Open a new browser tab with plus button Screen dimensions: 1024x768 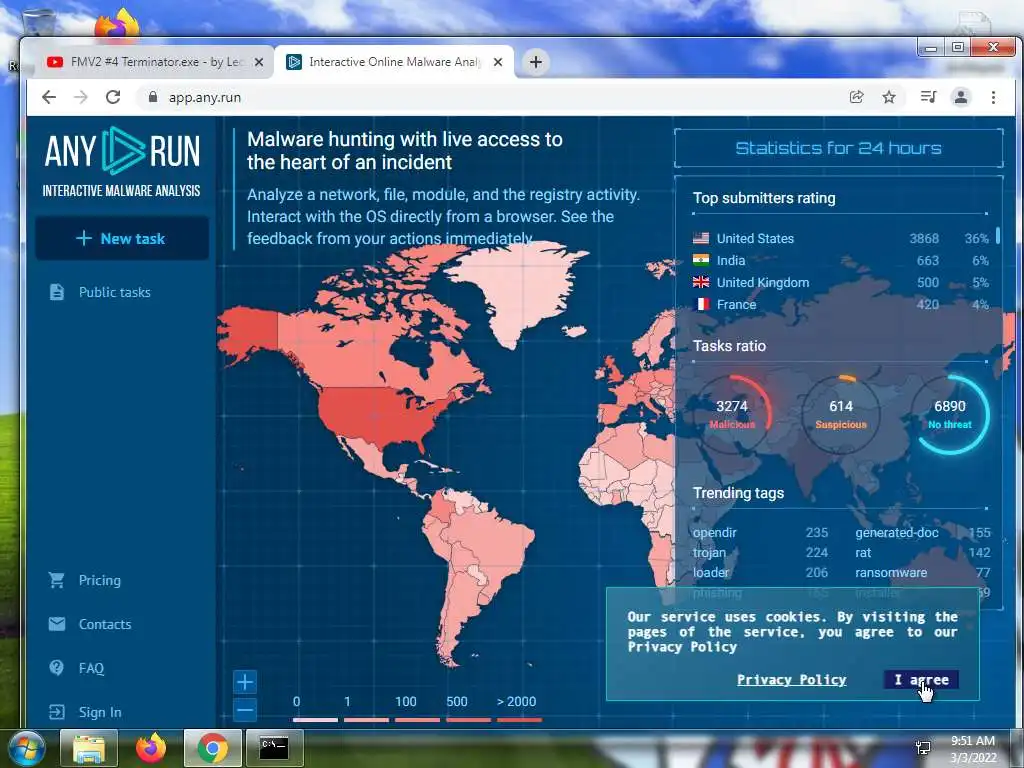pyautogui.click(x=536, y=62)
